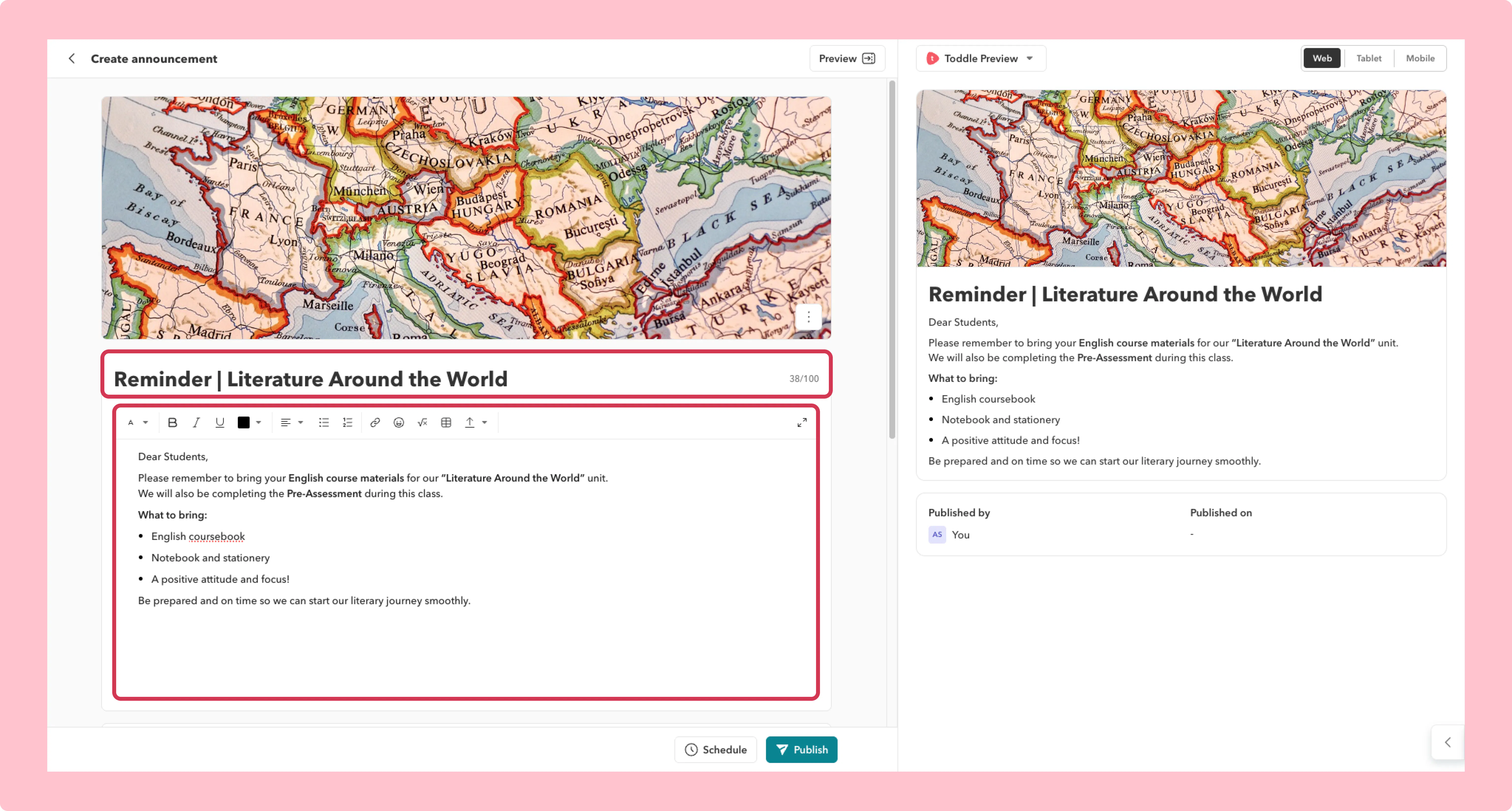Switch the preview to Mobile view
Image resolution: width=1512 pixels, height=811 pixels.
(x=1420, y=58)
